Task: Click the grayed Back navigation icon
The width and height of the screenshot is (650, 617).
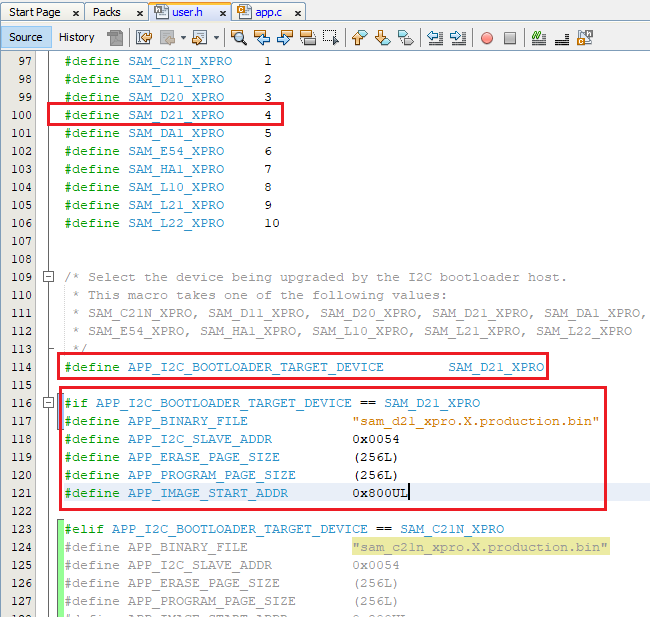Action: pos(168,38)
